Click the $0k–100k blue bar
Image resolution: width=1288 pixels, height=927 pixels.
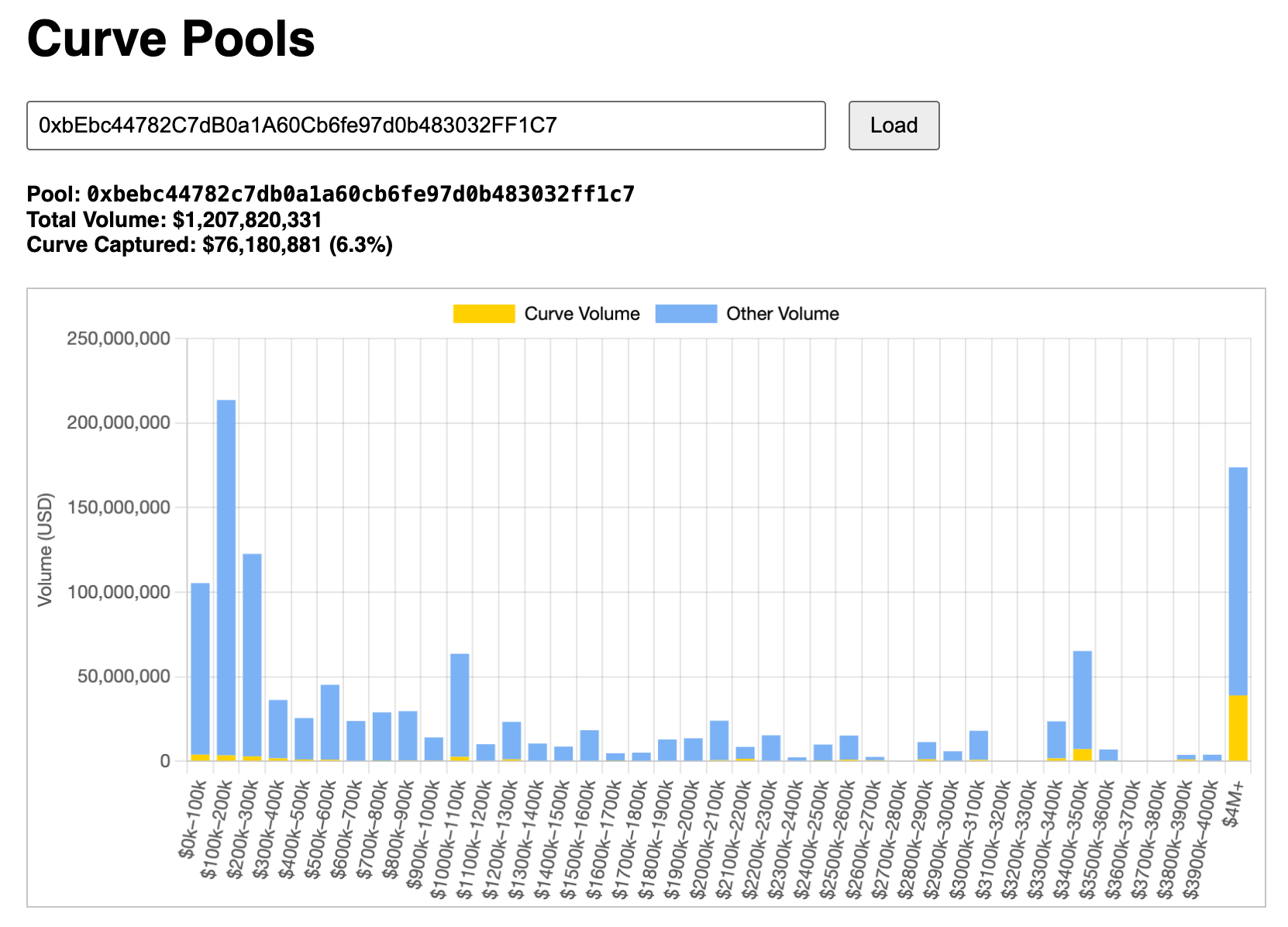(200, 667)
